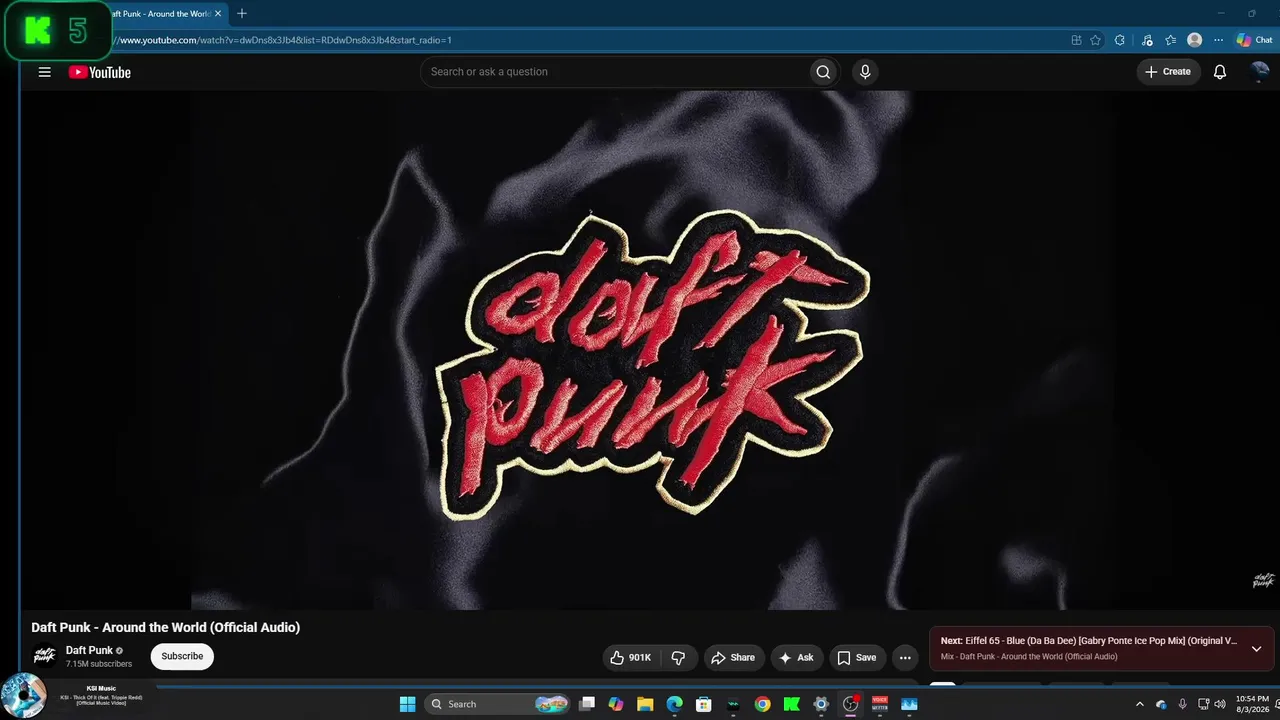Expand the Next up mix playlist panel
The height and width of the screenshot is (720, 1280).
point(1257,648)
